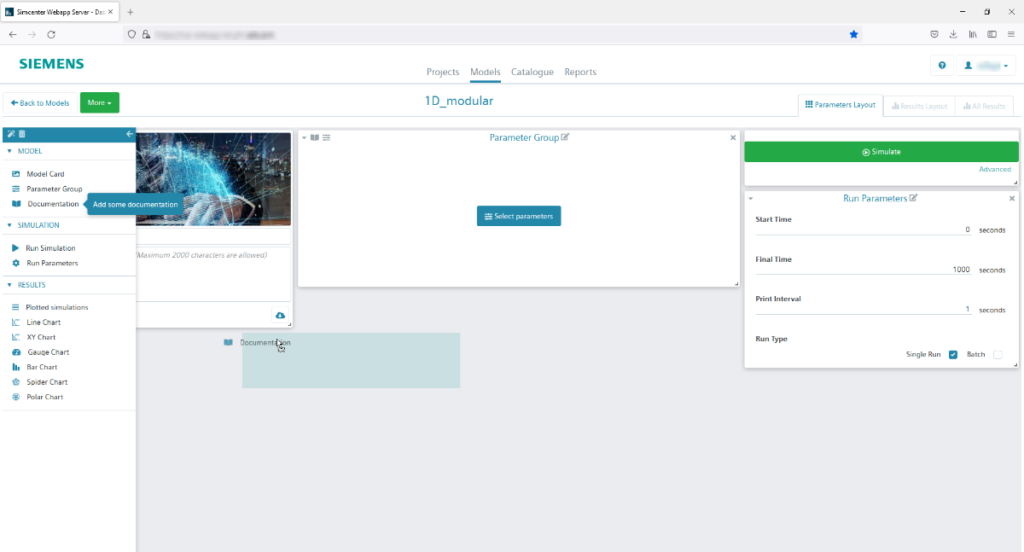The image size is (1024, 552).
Task: Collapse the Parameter Group panel arrow
Action: point(304,138)
